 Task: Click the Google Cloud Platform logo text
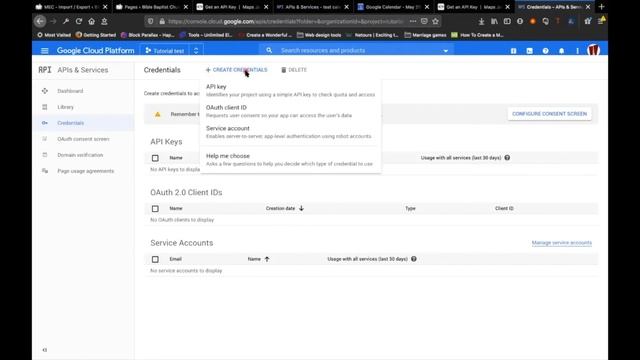(96, 51)
